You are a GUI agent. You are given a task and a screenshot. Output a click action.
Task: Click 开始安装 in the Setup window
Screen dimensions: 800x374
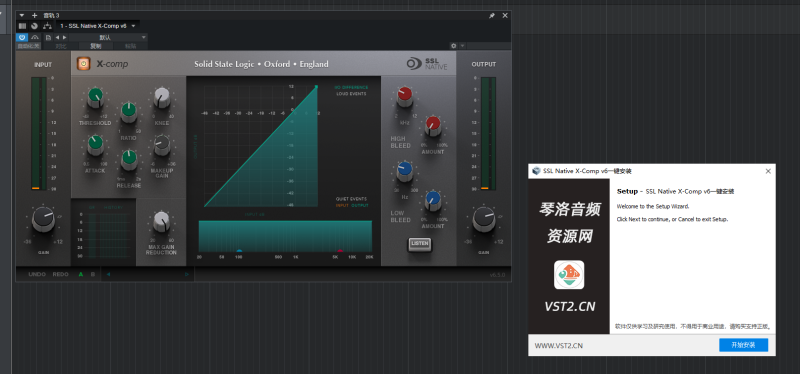[x=743, y=345]
